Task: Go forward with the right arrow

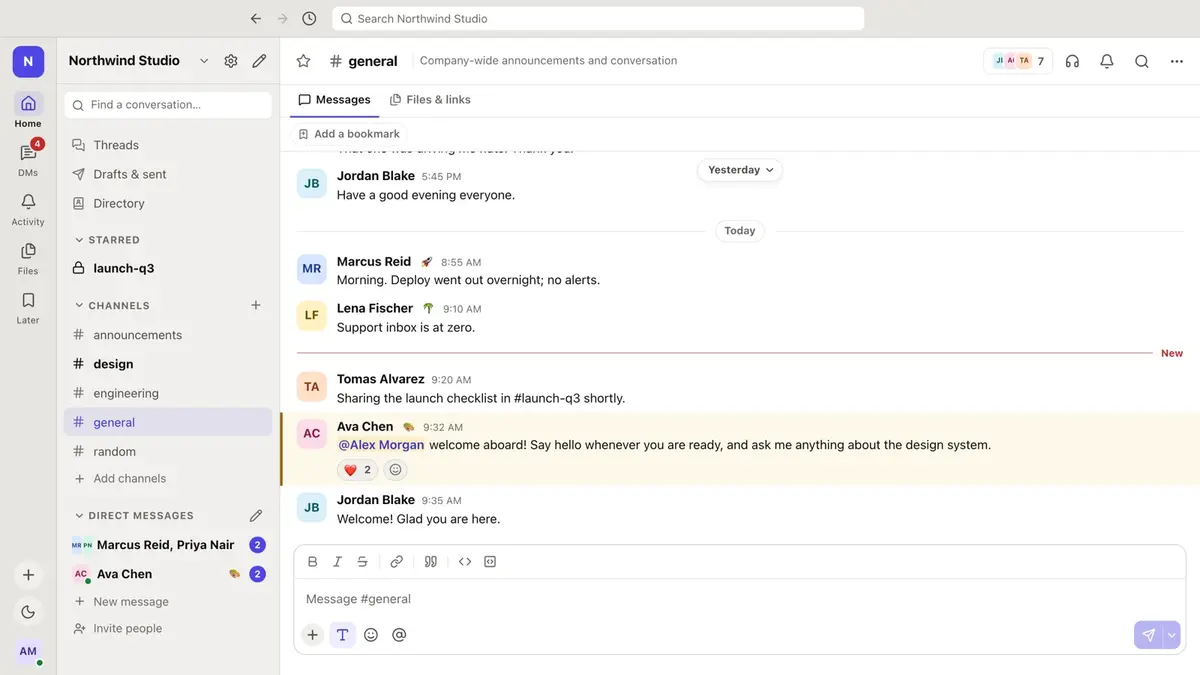Action: click(x=283, y=18)
